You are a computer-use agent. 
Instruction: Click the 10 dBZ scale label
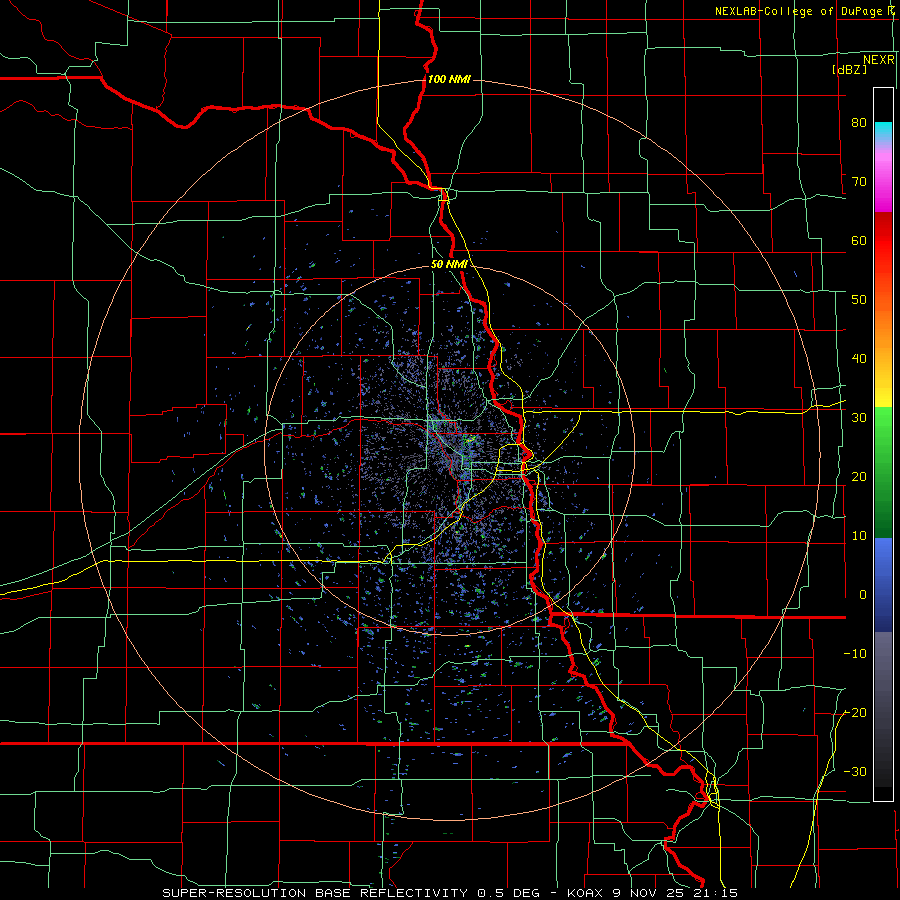(x=859, y=536)
